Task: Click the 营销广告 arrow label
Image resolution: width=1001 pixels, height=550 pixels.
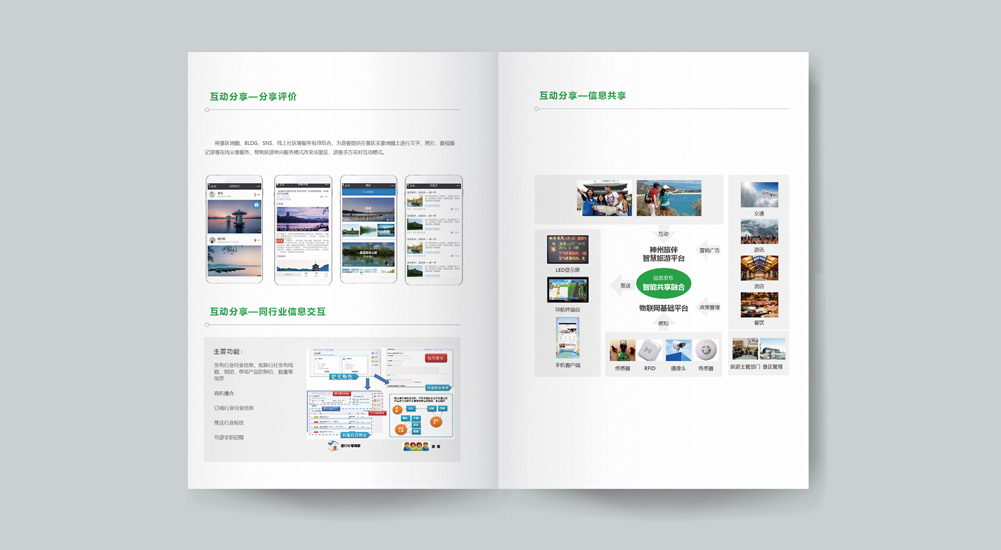Action: point(710,250)
